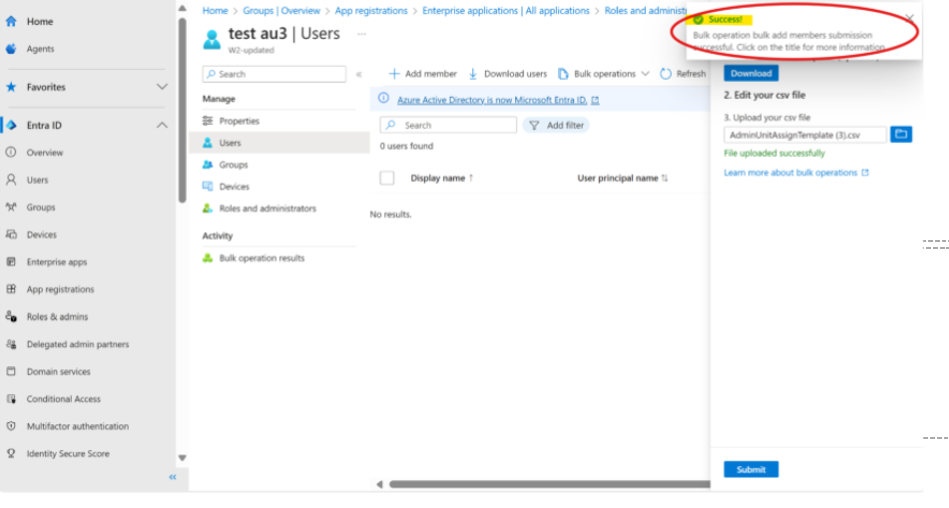Viewport: 949px width, 508px height.
Task: Select Devices in Manage menu
Action: 234,186
